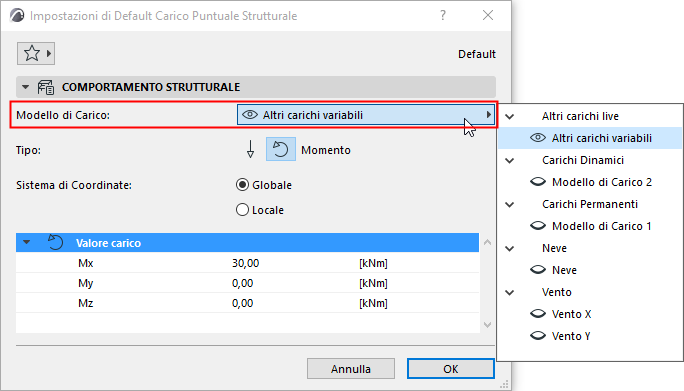Click the Mz row label
The image size is (684, 391).
click(x=86, y=303)
